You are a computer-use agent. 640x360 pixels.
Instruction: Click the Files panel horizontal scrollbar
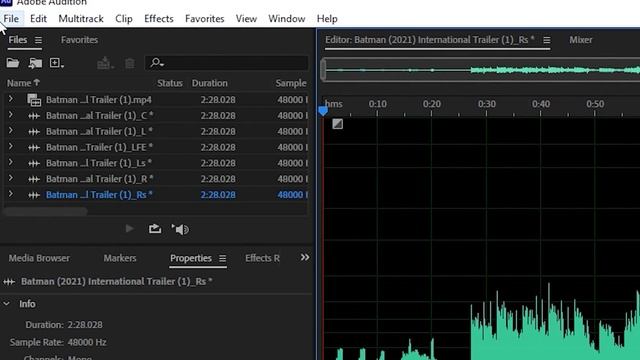coord(45,211)
